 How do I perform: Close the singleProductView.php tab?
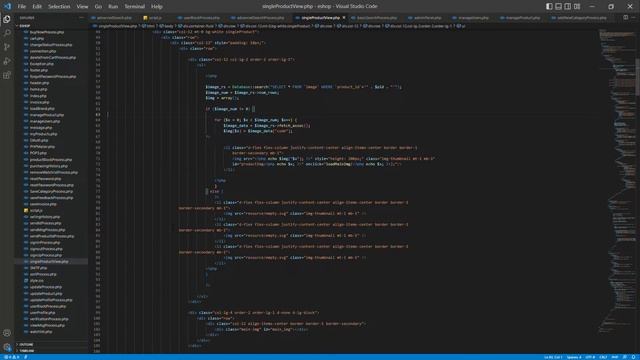point(344,18)
